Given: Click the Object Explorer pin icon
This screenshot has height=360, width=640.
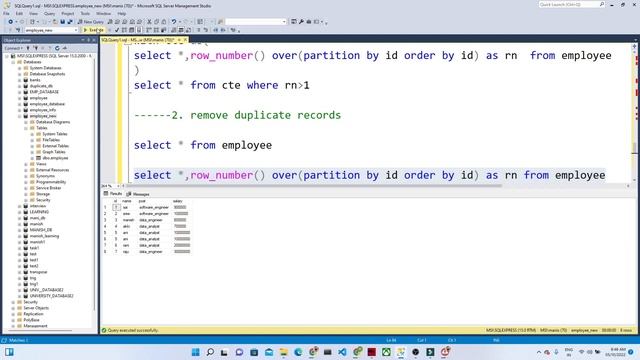Looking at the screenshot, I should (x=89, y=40).
